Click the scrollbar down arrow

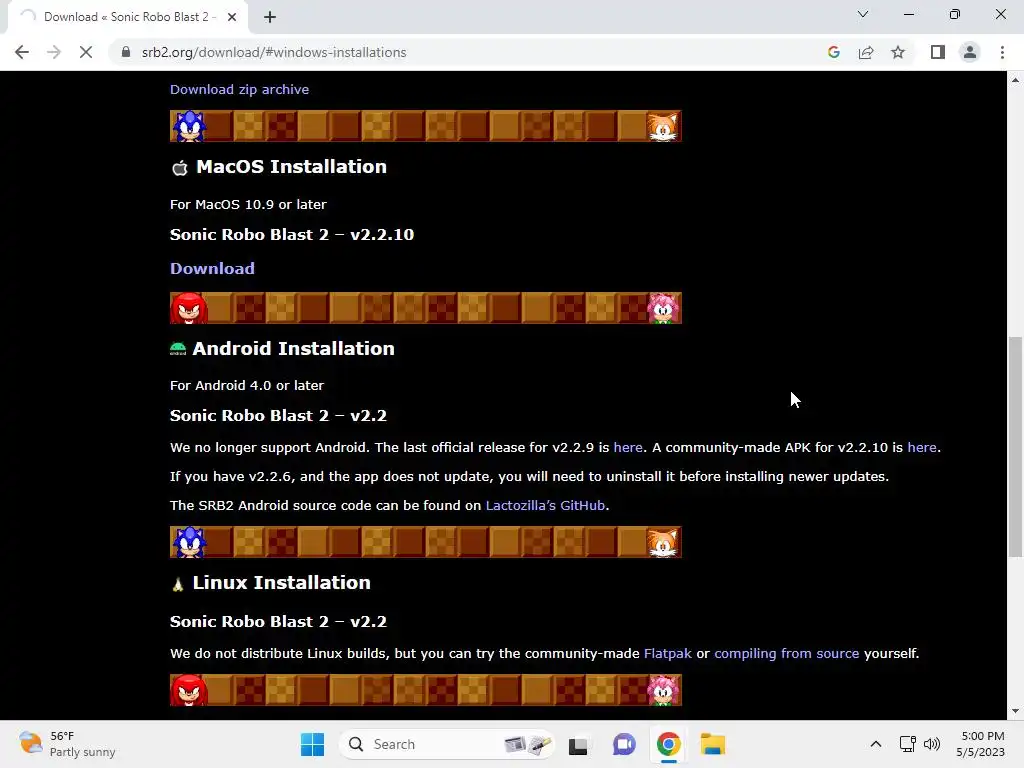tap(1015, 711)
